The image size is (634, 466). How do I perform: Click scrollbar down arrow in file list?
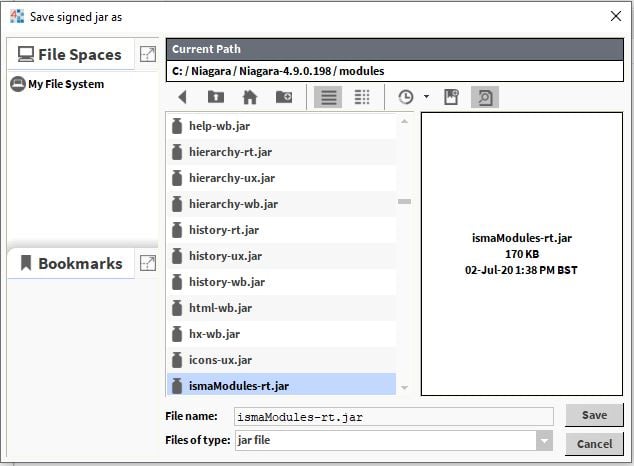pyautogui.click(x=404, y=388)
